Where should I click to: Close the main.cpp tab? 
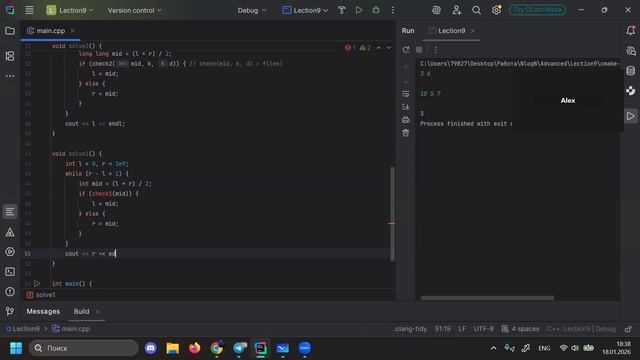pyautogui.click(x=73, y=31)
